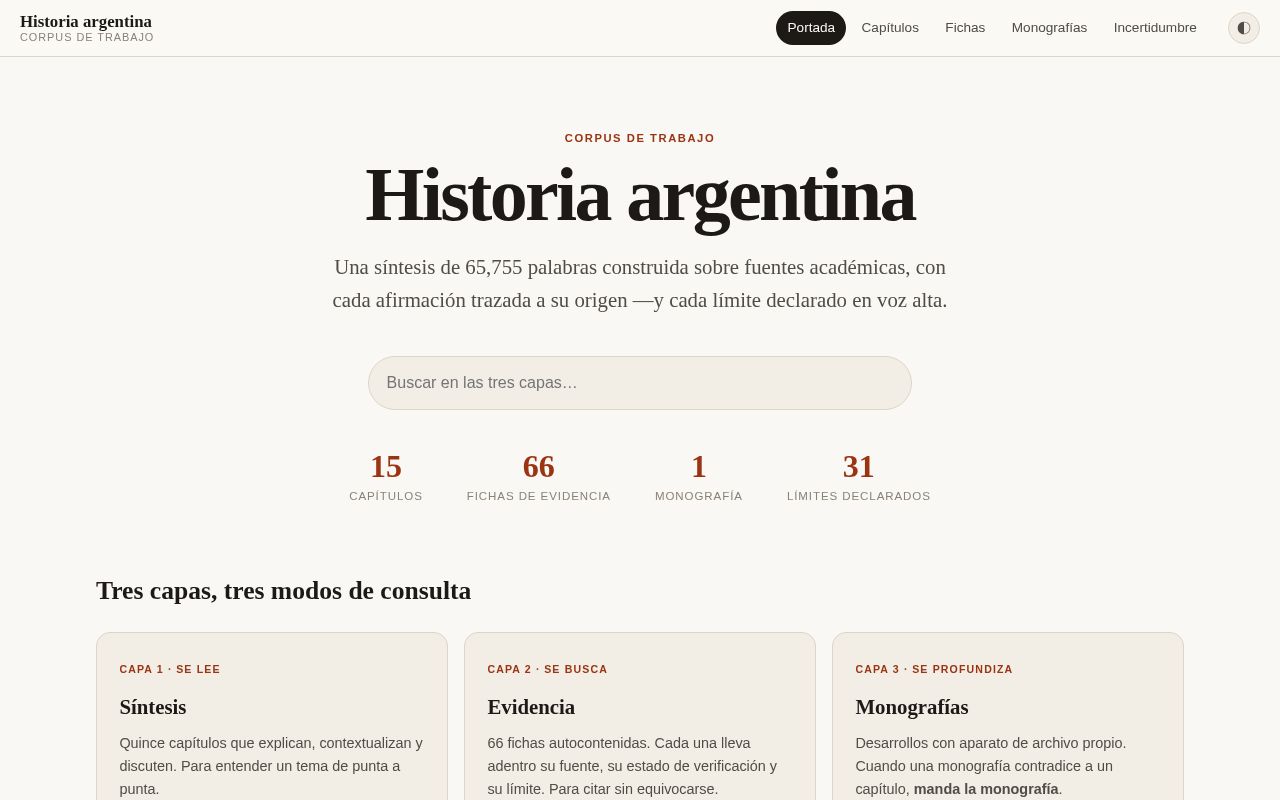Screen dimensions: 1280x800
Task: Click 'Capa 2 · Se busca' label
Action: coord(548,669)
